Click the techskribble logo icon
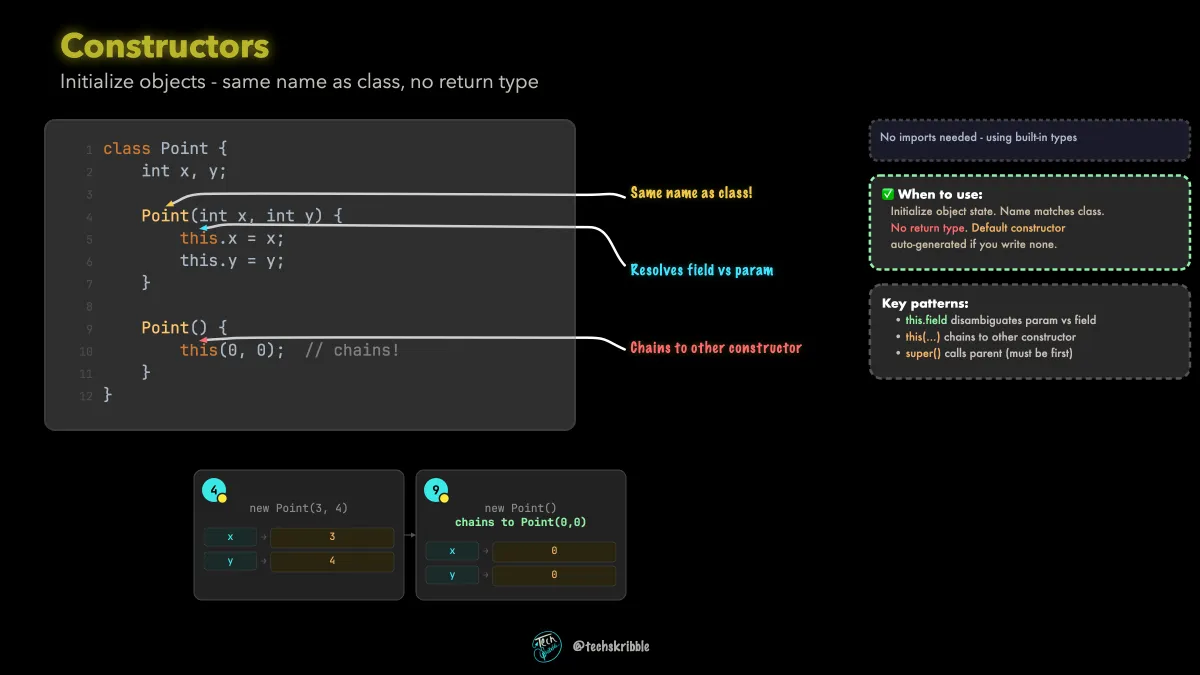This screenshot has height=675, width=1200. 547,646
